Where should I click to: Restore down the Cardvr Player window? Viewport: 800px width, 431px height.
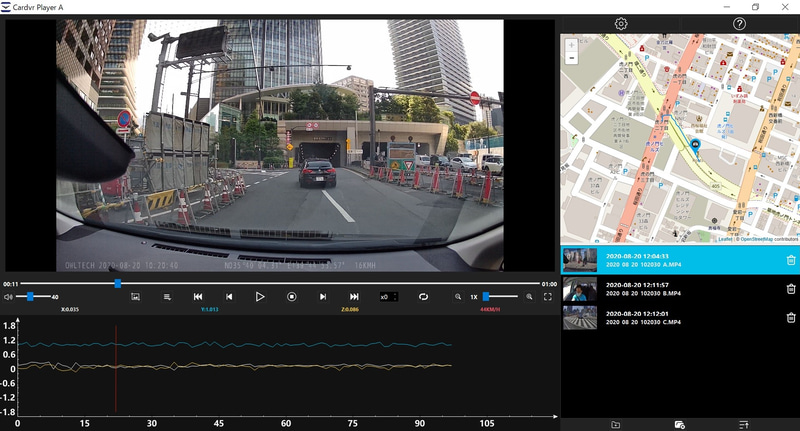click(x=755, y=7)
